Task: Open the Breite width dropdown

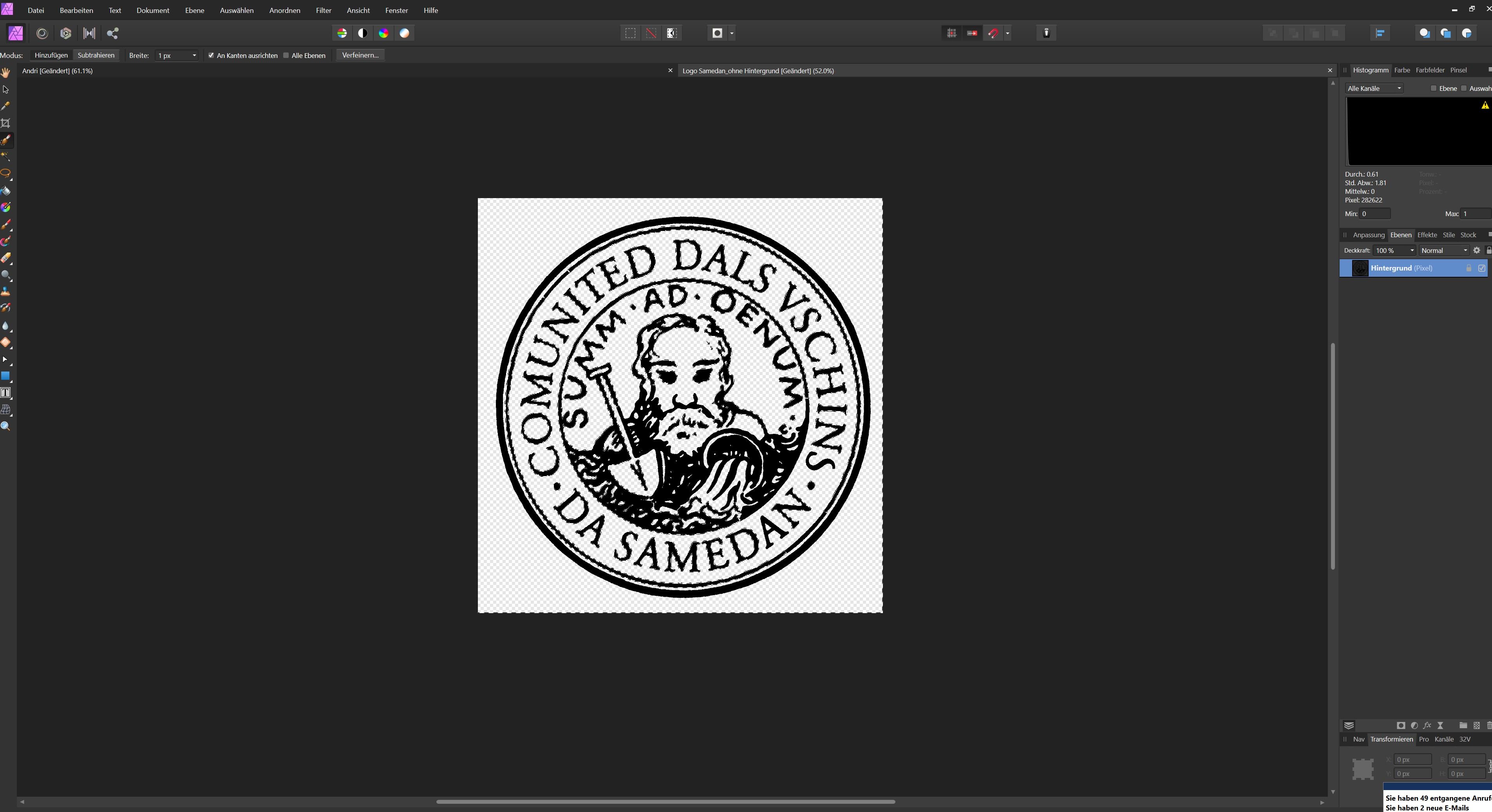Action: [x=194, y=56]
